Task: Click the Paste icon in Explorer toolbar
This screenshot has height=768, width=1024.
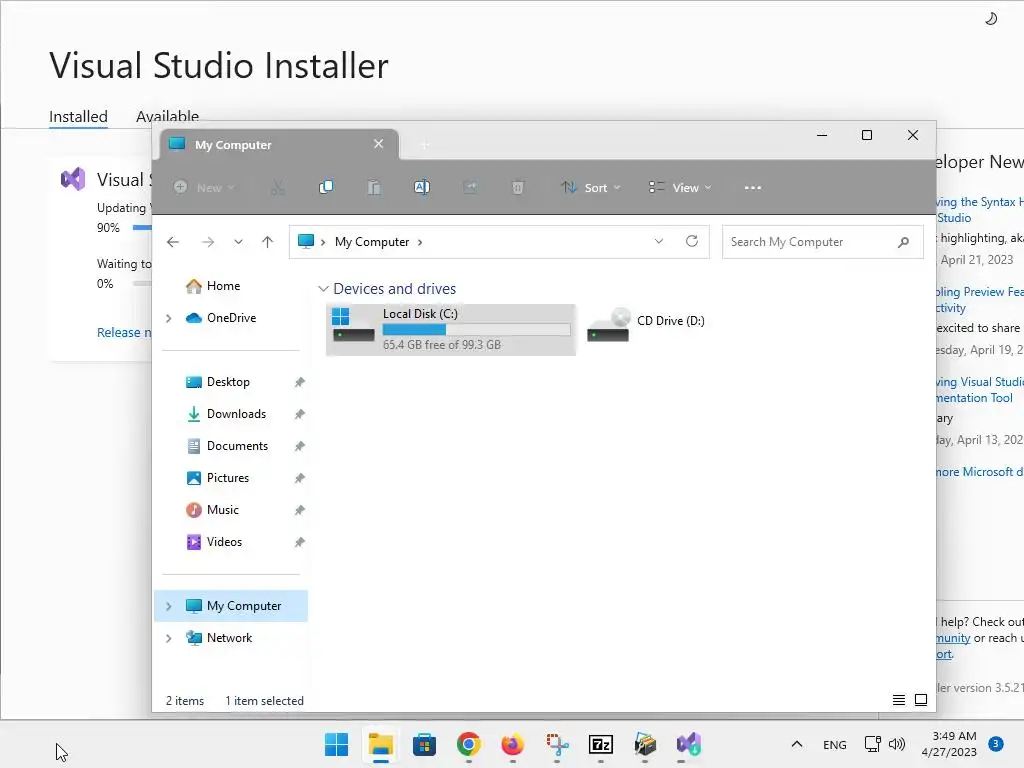Action: [374, 187]
